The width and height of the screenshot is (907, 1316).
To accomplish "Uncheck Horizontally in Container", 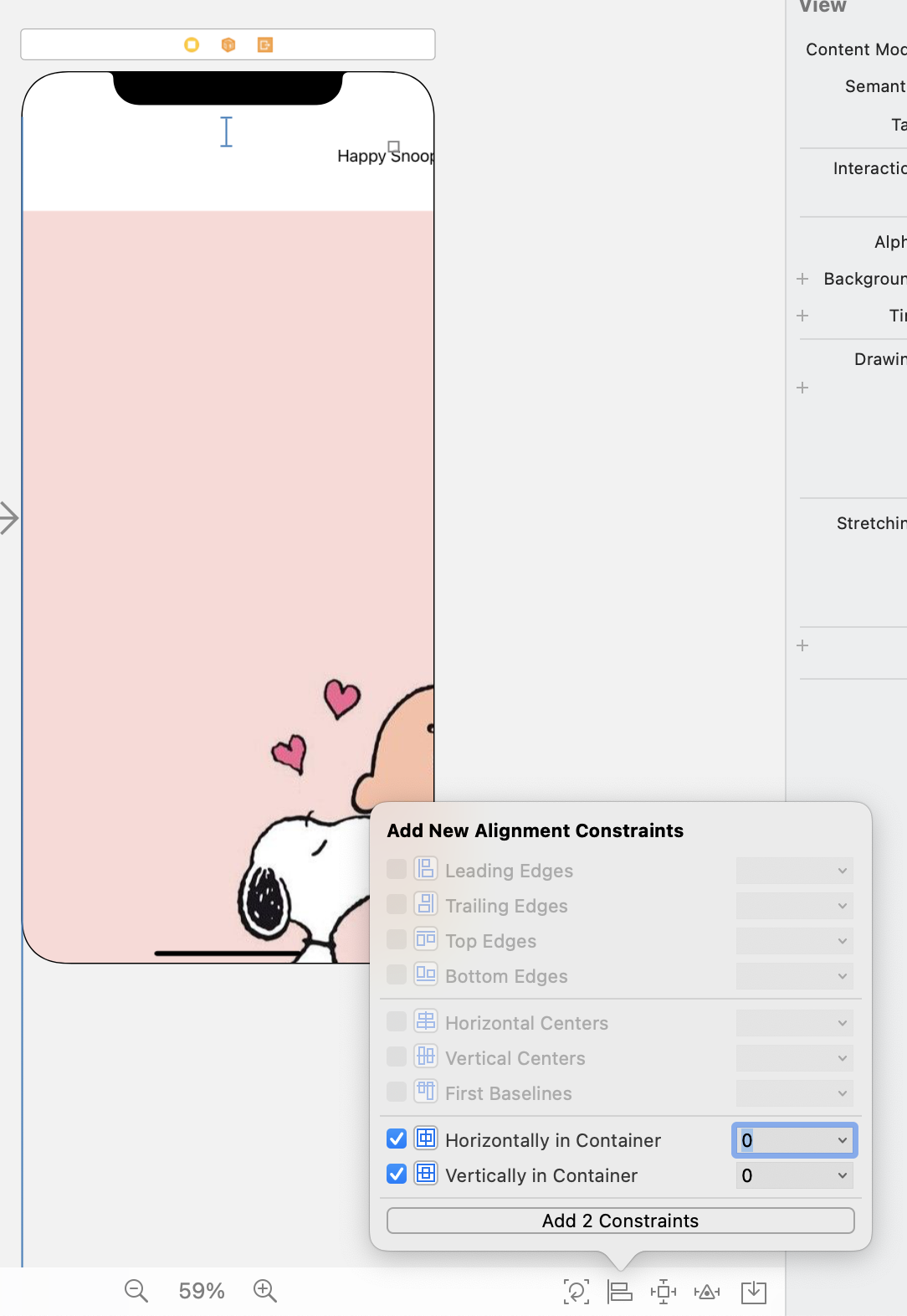I will pyautogui.click(x=397, y=1139).
